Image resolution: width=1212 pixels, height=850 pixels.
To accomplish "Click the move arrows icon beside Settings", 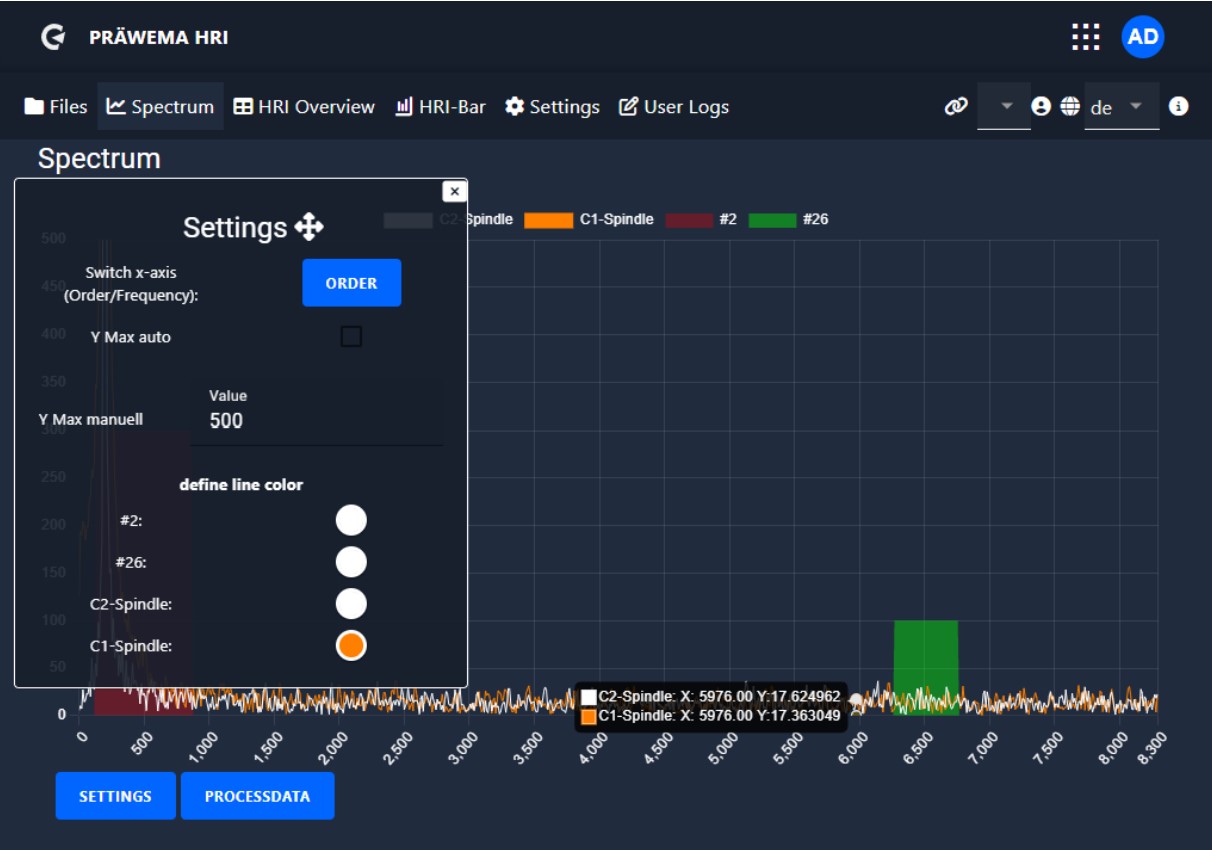I will point(309,228).
